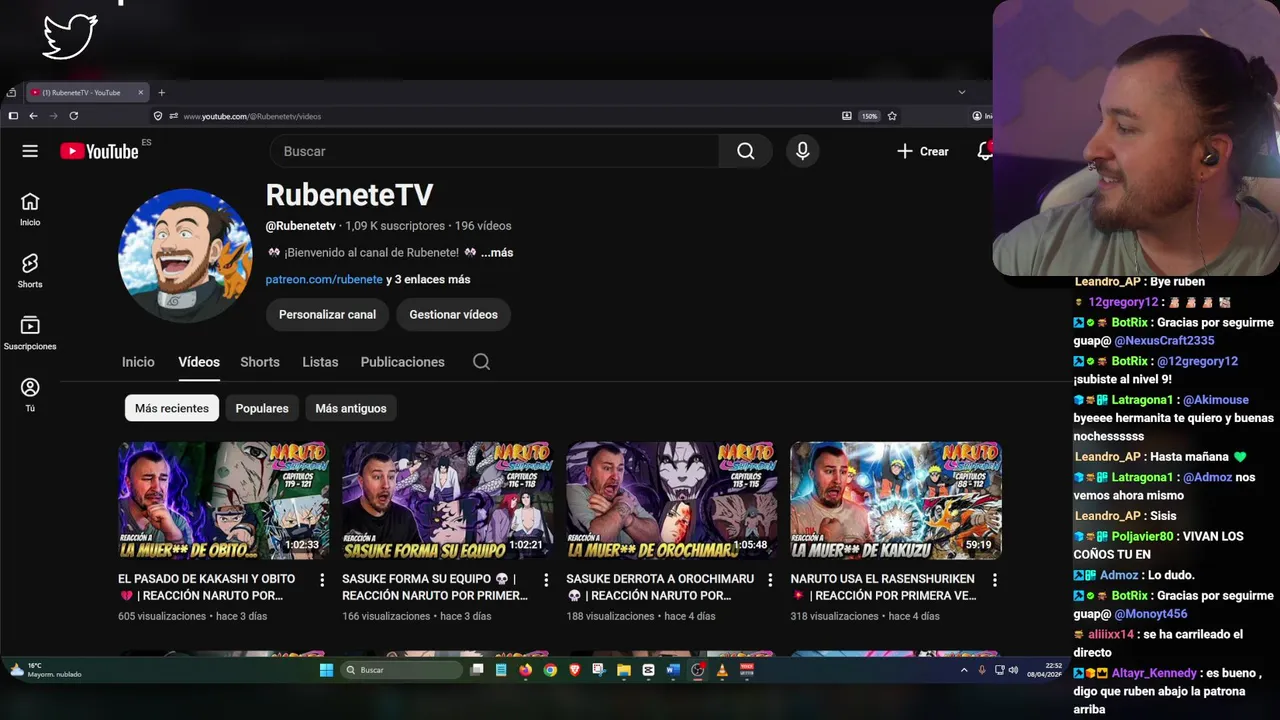Open the SASUKE FORMA SU EQUIPO thumbnail
The height and width of the screenshot is (720, 1280).
point(447,500)
